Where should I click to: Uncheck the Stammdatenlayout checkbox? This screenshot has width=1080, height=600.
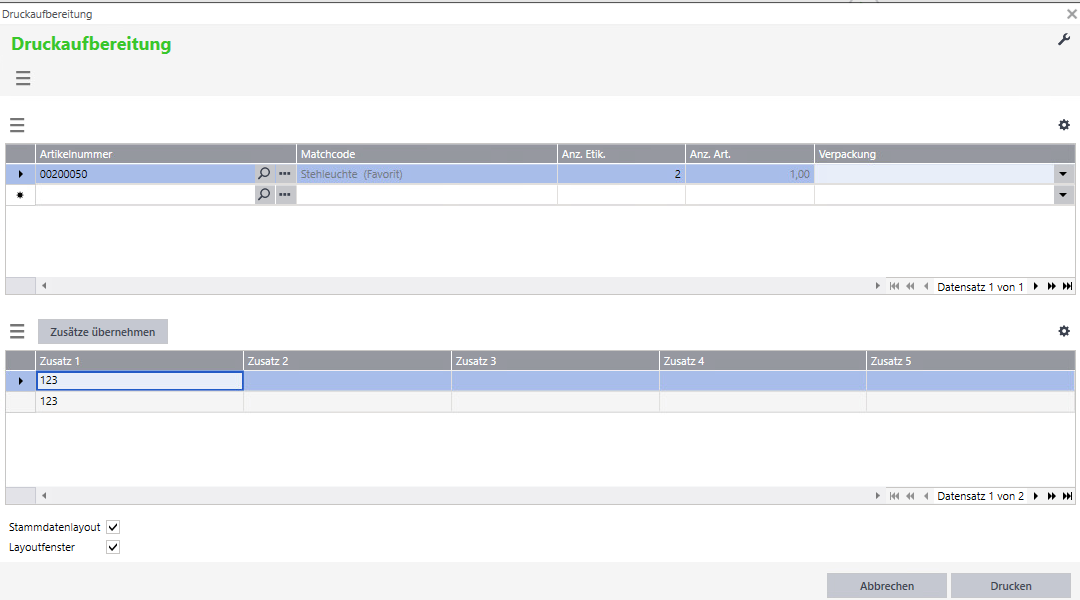tap(113, 527)
